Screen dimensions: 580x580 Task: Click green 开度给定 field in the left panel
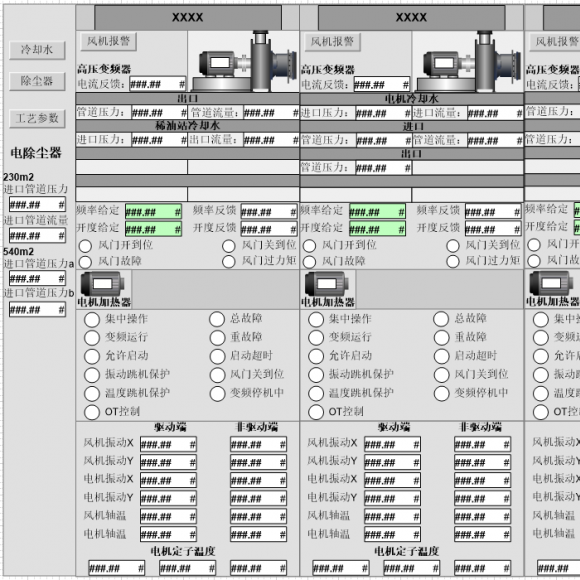154,229
